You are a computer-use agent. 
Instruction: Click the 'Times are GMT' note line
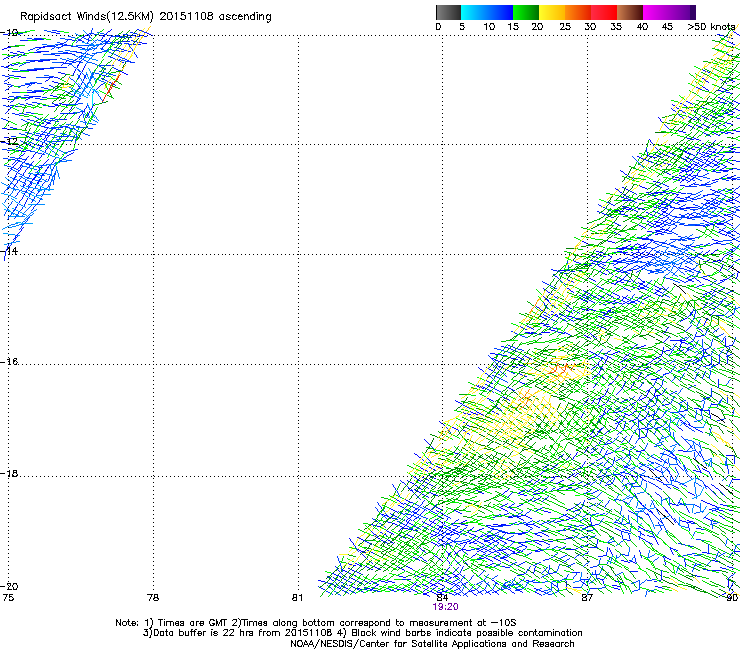click(x=316, y=623)
